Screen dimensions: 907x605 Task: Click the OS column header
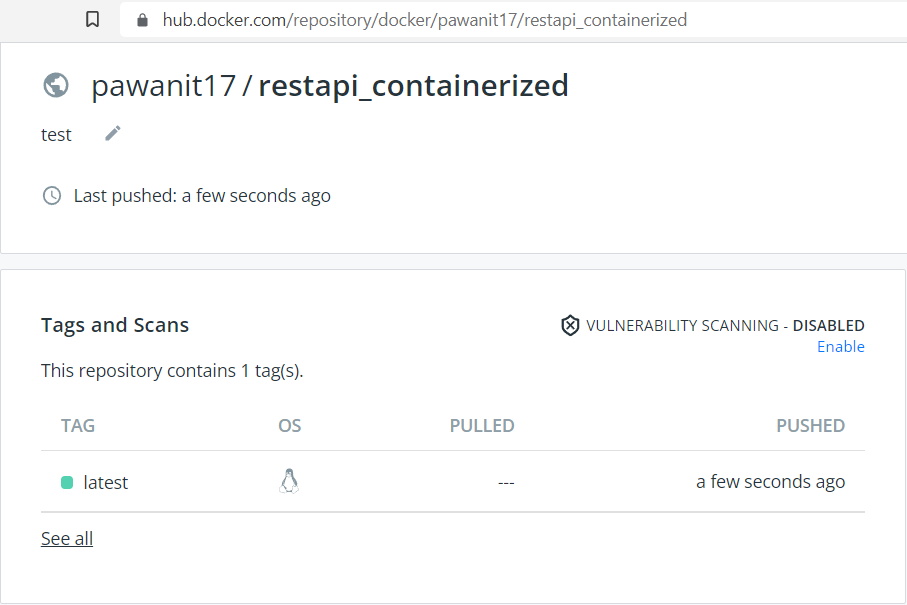point(289,425)
